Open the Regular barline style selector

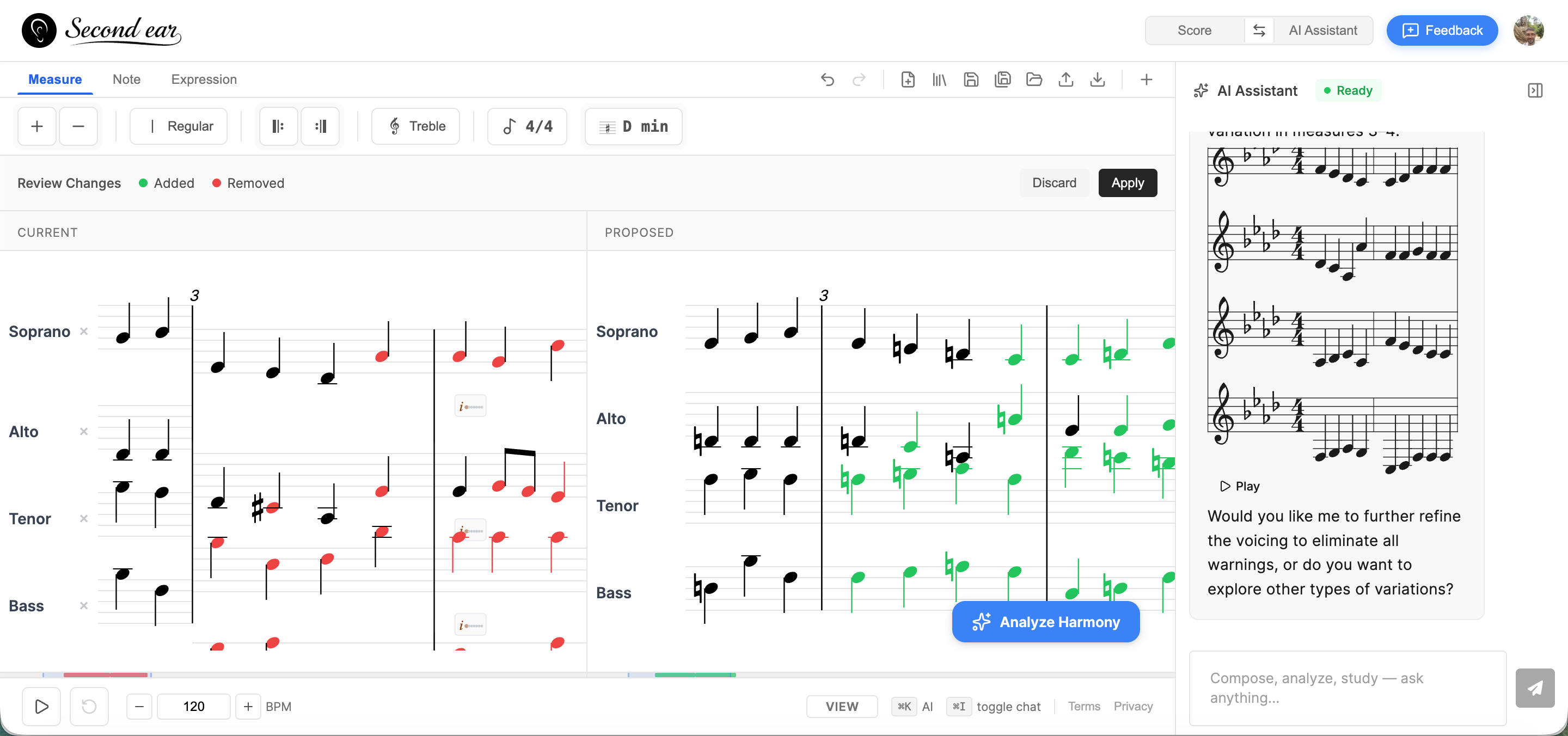click(179, 126)
